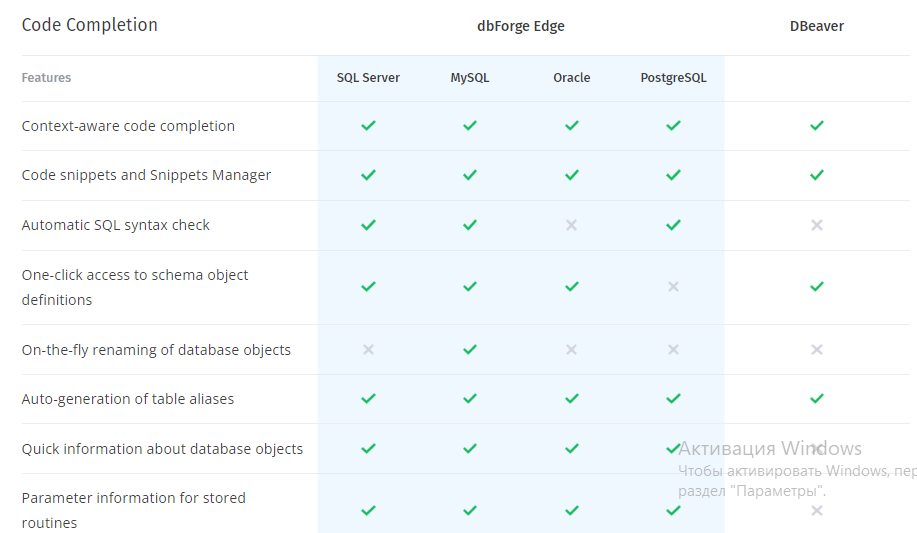Image resolution: width=917 pixels, height=533 pixels.
Task: Select 'One-click access to schema object definitions' label
Action: pos(135,287)
